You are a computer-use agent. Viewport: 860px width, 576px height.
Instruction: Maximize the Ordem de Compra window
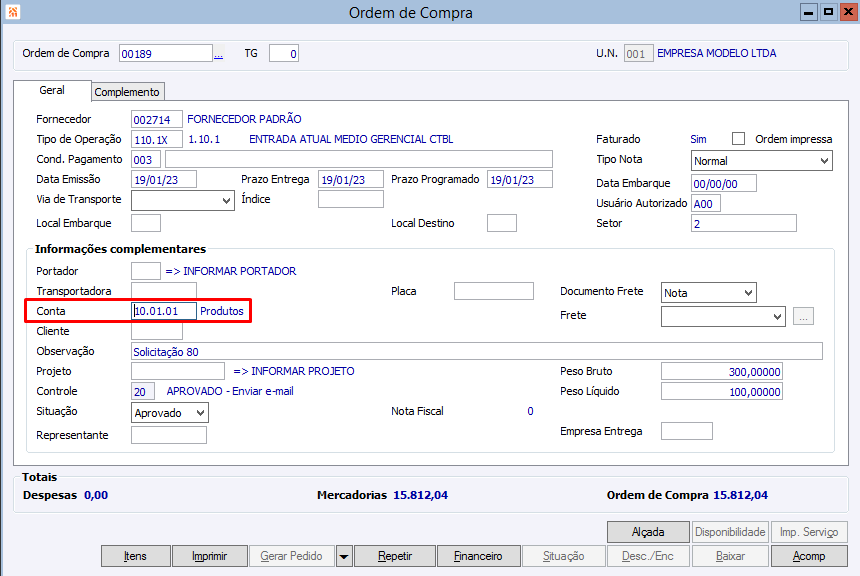click(x=828, y=12)
